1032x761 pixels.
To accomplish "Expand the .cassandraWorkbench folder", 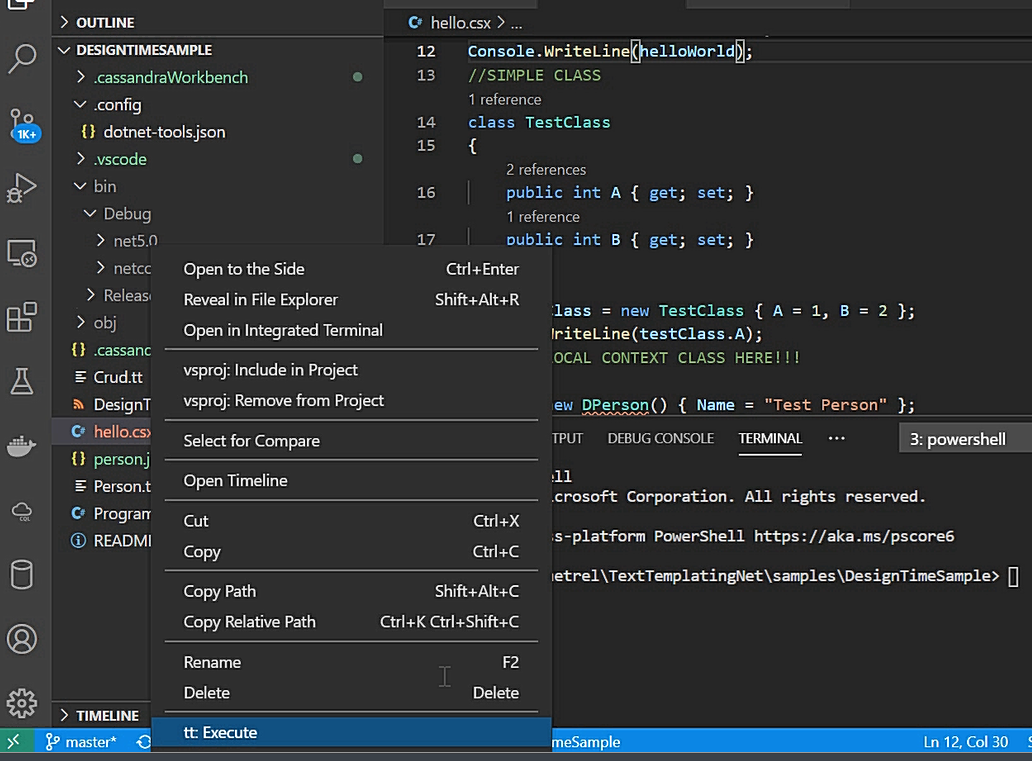I will (x=80, y=77).
